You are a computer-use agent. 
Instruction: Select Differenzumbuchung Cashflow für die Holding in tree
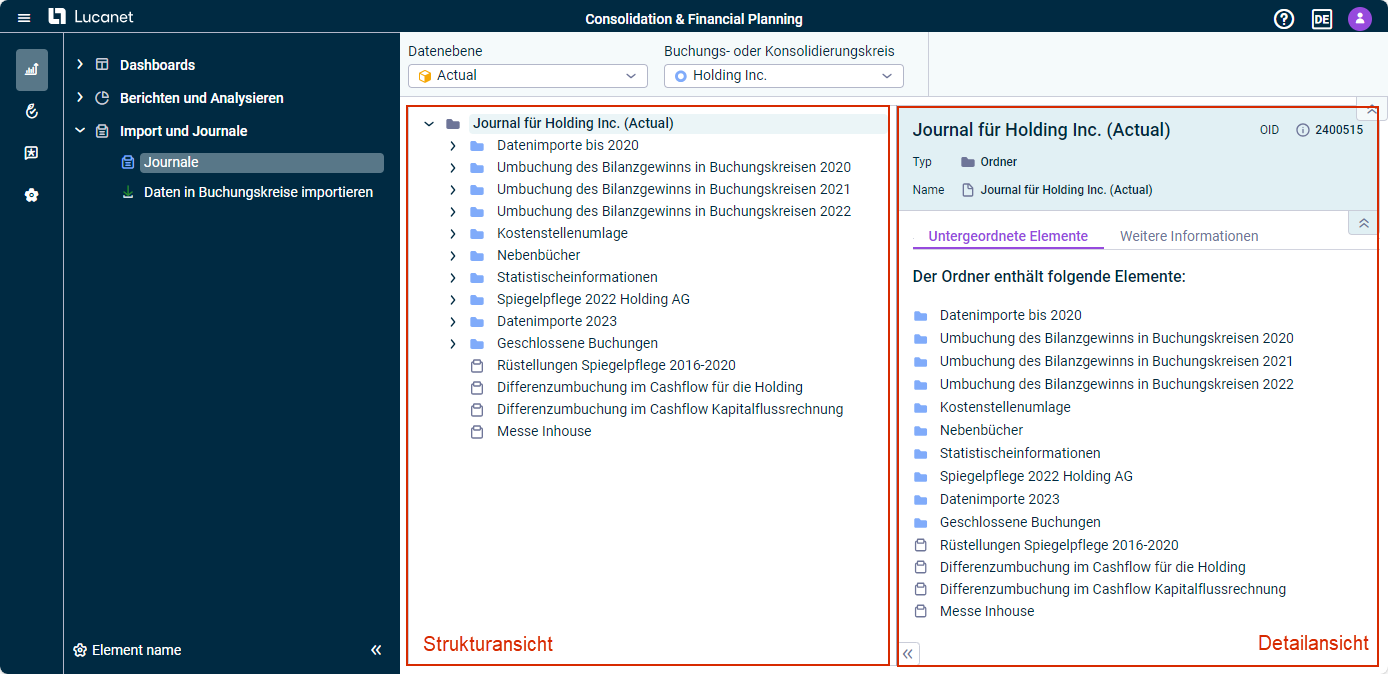[x=650, y=388]
